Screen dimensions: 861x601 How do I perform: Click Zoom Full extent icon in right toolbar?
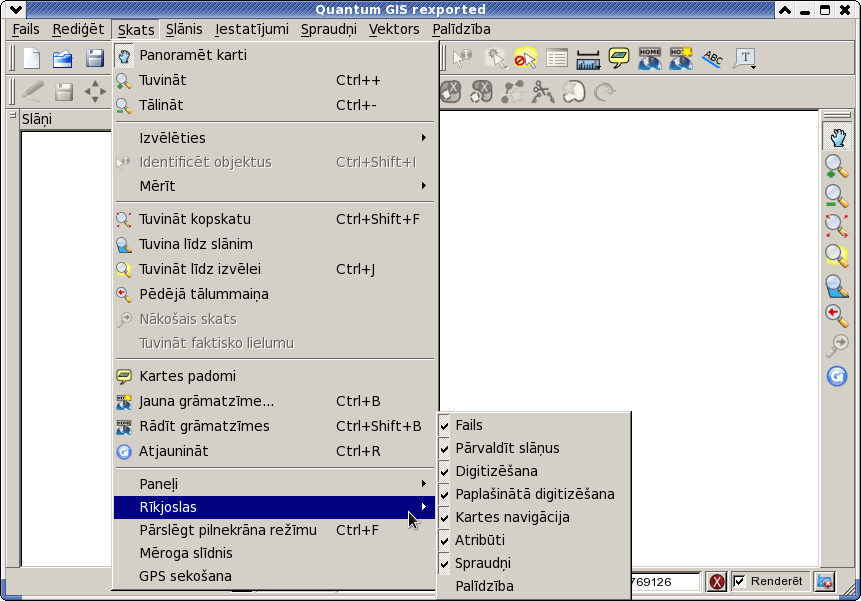836,226
